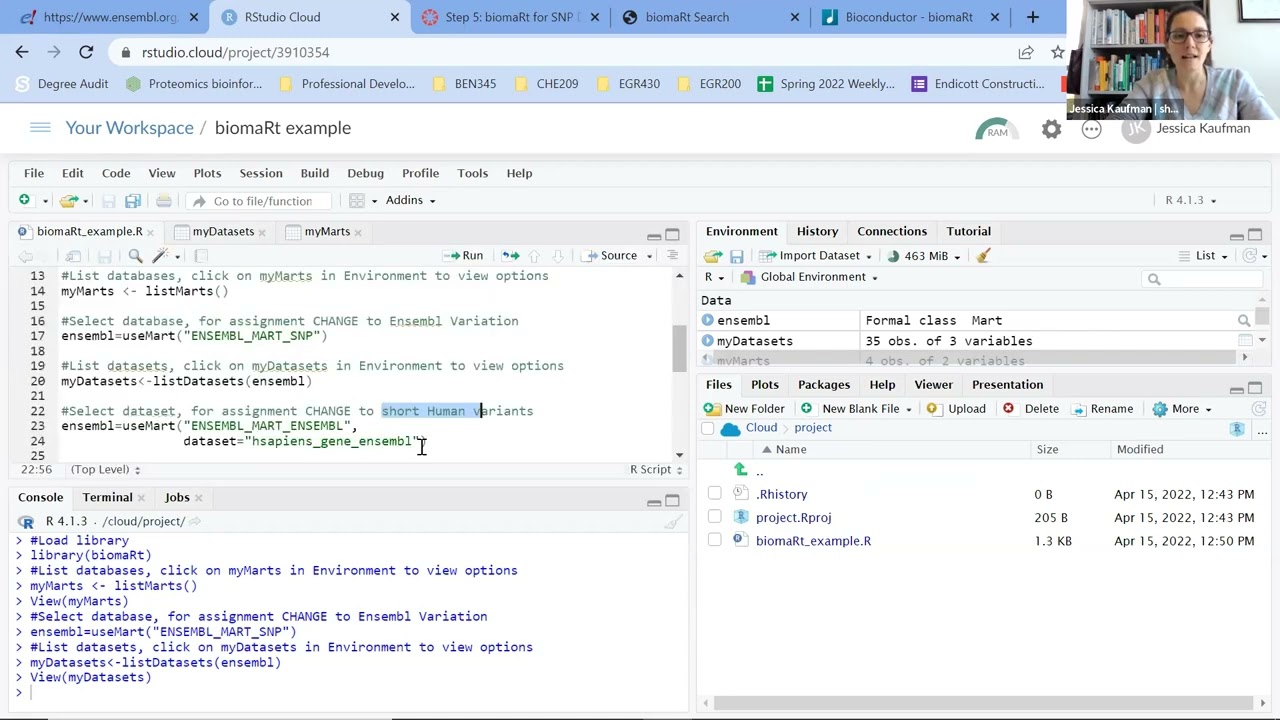Open the Source button dropdown arrow
This screenshot has width=1280, height=720.
click(x=648, y=256)
